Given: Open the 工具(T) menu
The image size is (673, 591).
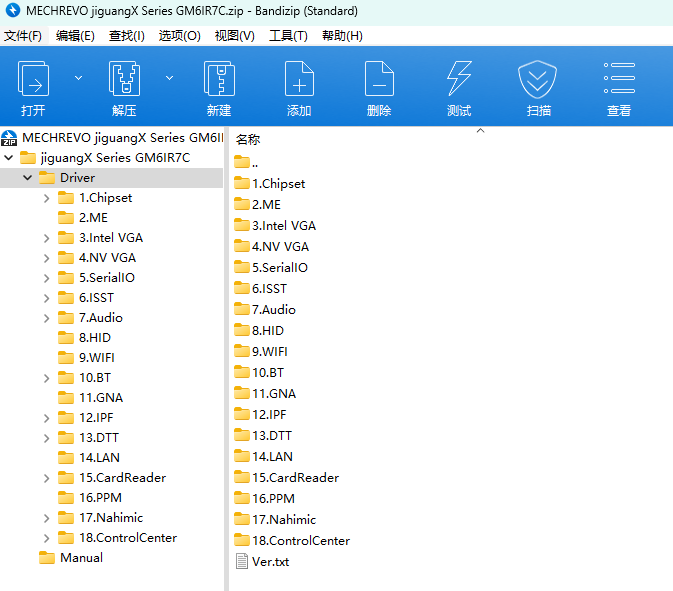Looking at the screenshot, I should tap(288, 36).
